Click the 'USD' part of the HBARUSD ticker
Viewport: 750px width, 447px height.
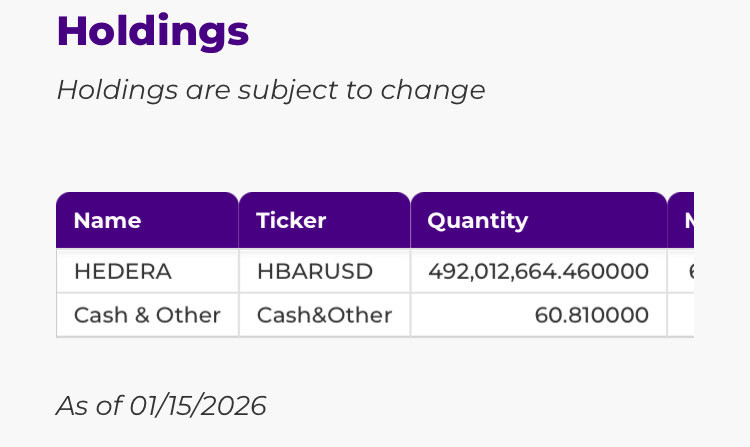(x=349, y=271)
